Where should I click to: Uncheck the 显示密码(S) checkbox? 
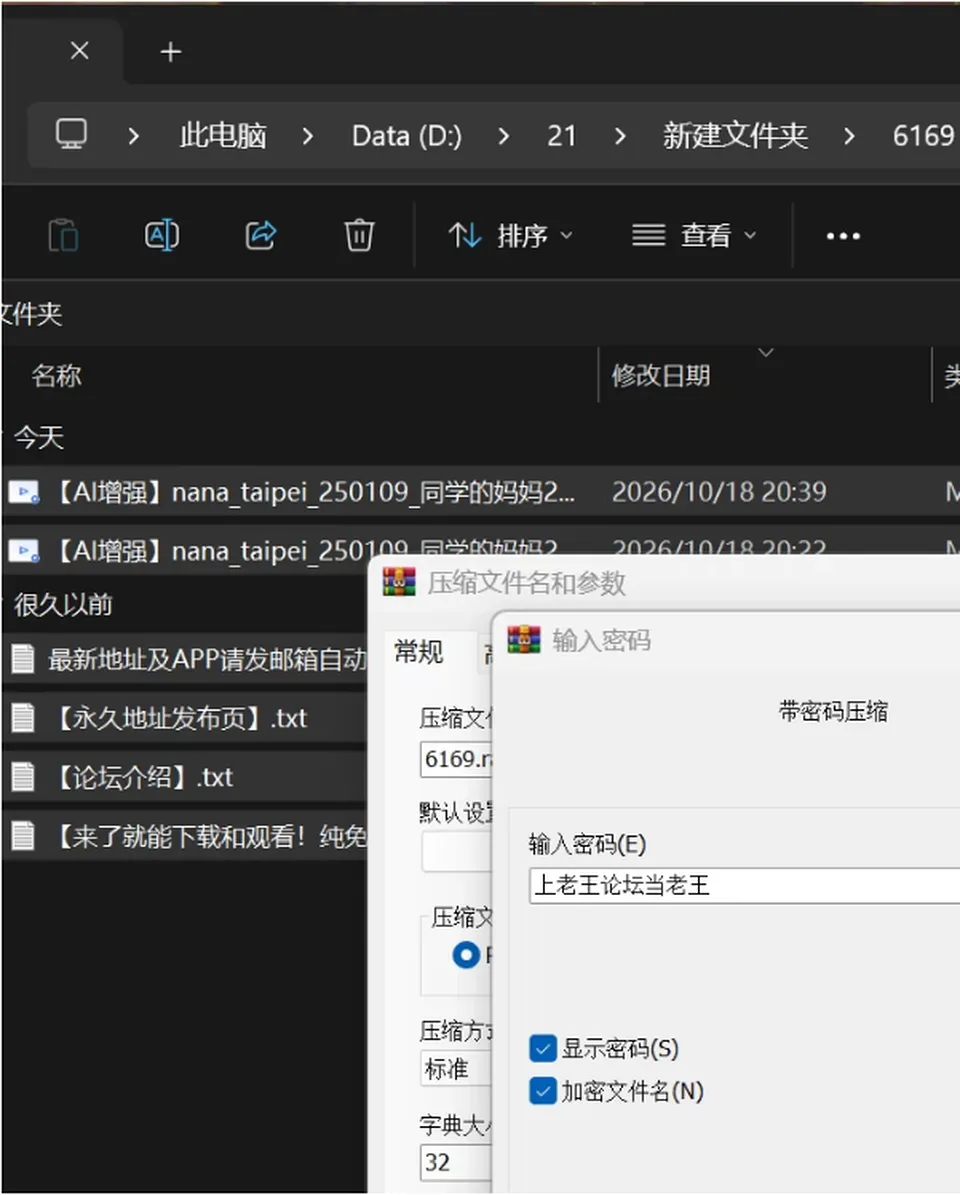[542, 1049]
